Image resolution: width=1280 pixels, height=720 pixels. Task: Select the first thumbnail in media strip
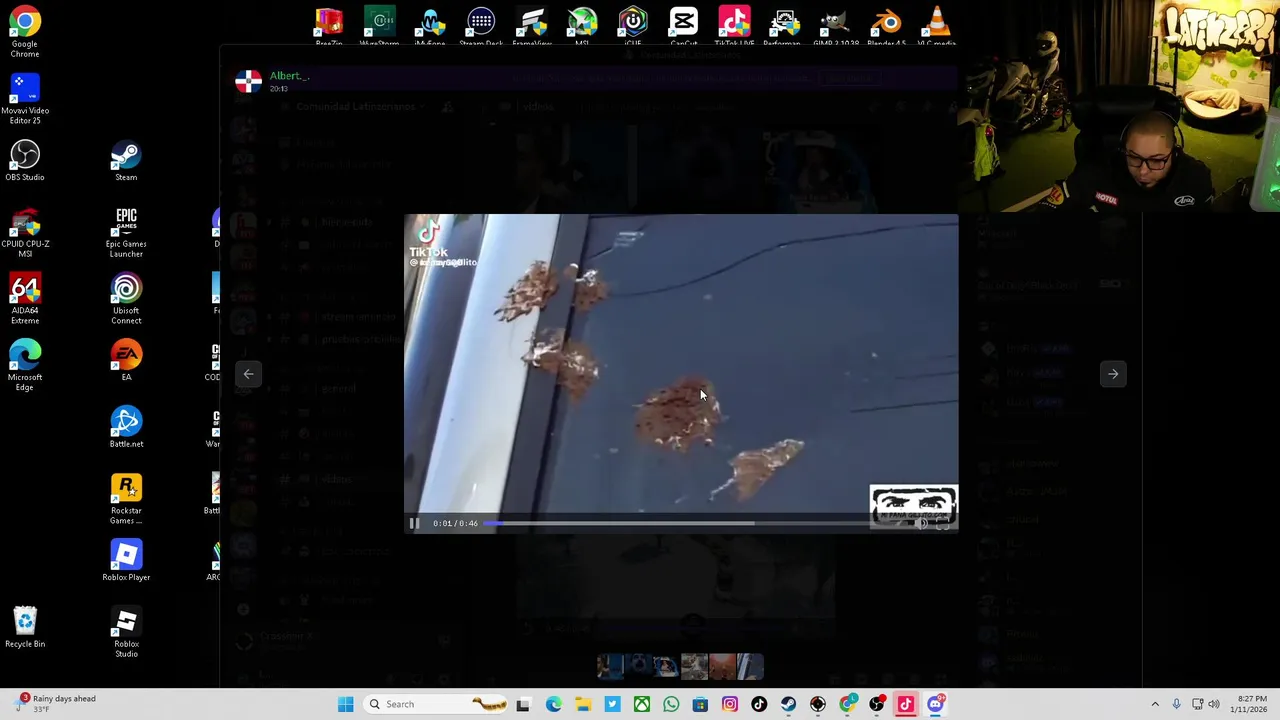point(610,666)
